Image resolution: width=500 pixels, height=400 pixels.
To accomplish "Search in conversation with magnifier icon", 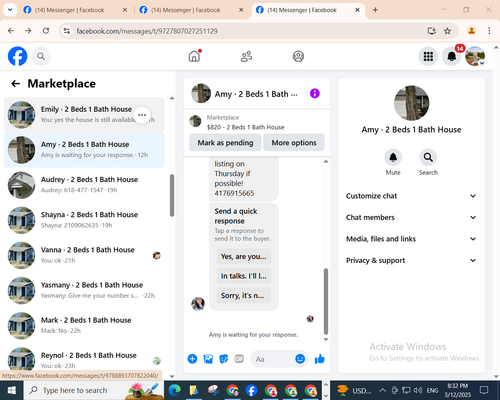I will coord(428,157).
